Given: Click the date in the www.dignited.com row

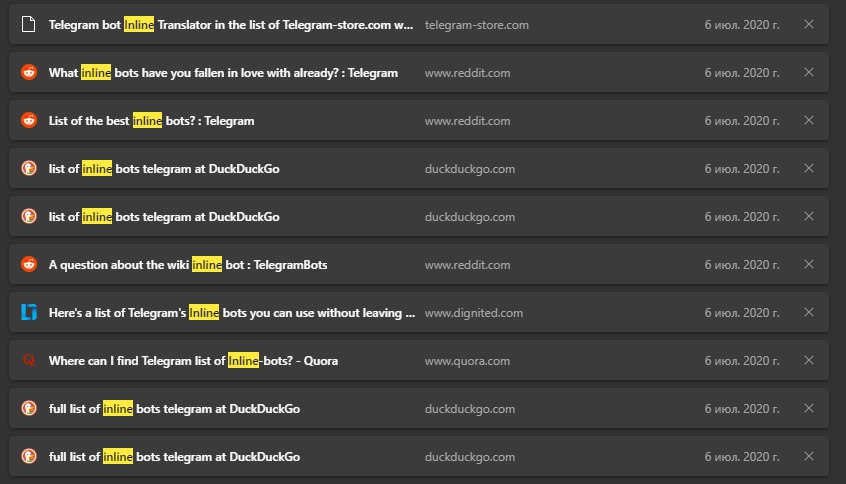Looking at the screenshot, I should click(x=742, y=313).
